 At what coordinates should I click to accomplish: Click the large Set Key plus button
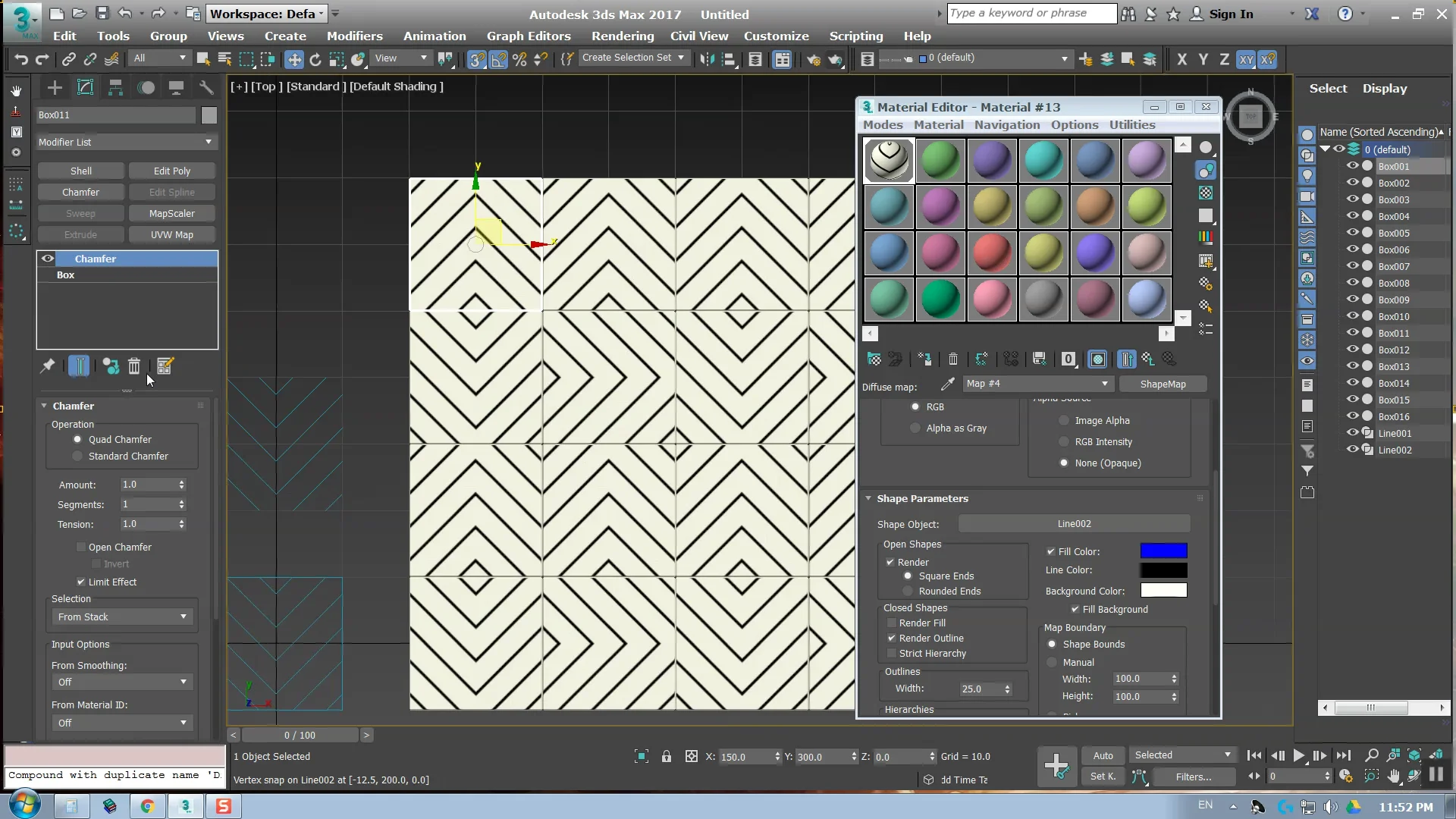click(1056, 766)
